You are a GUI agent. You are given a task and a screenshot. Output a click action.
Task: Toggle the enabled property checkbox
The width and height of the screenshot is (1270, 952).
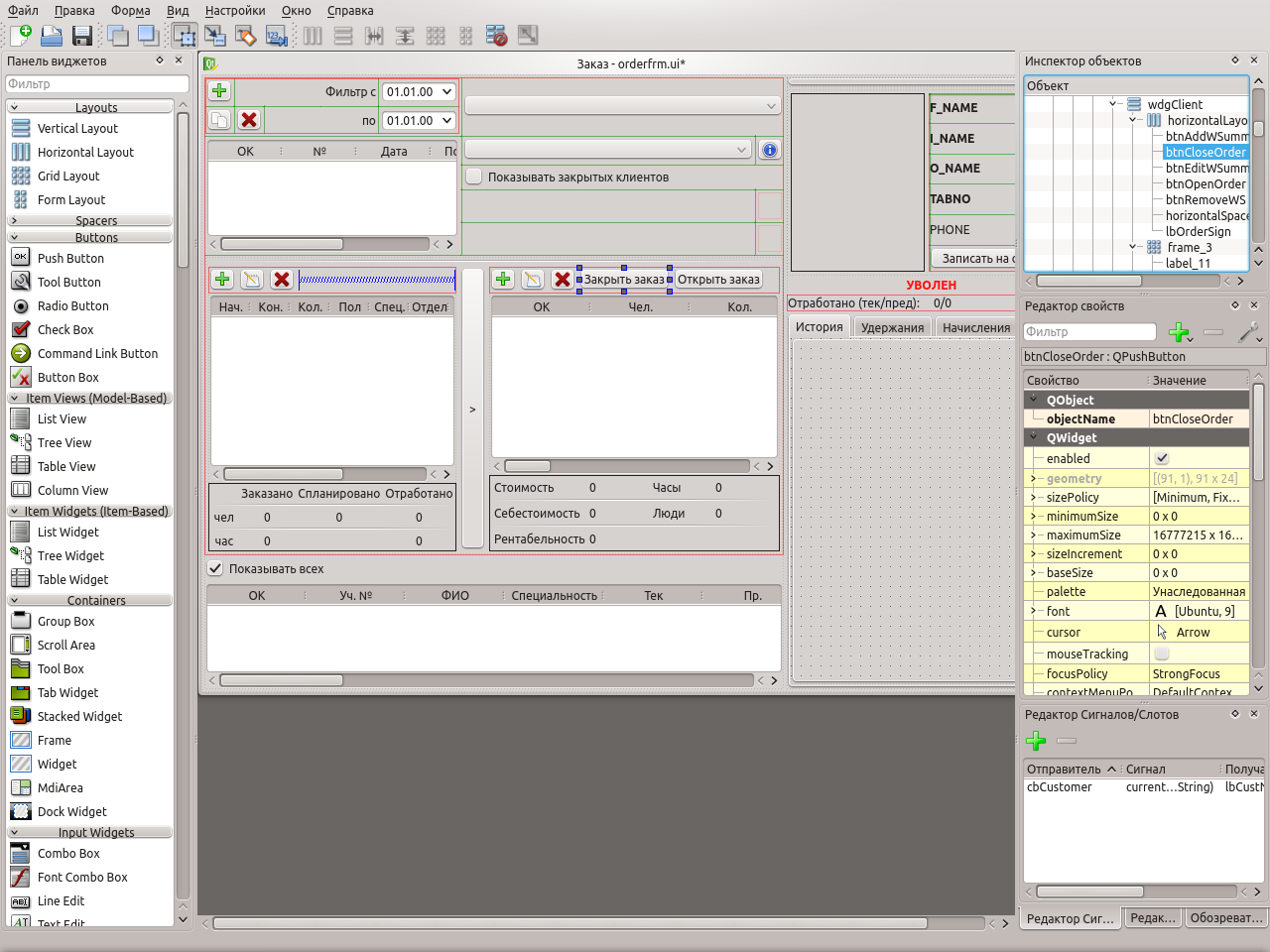coord(1162,458)
